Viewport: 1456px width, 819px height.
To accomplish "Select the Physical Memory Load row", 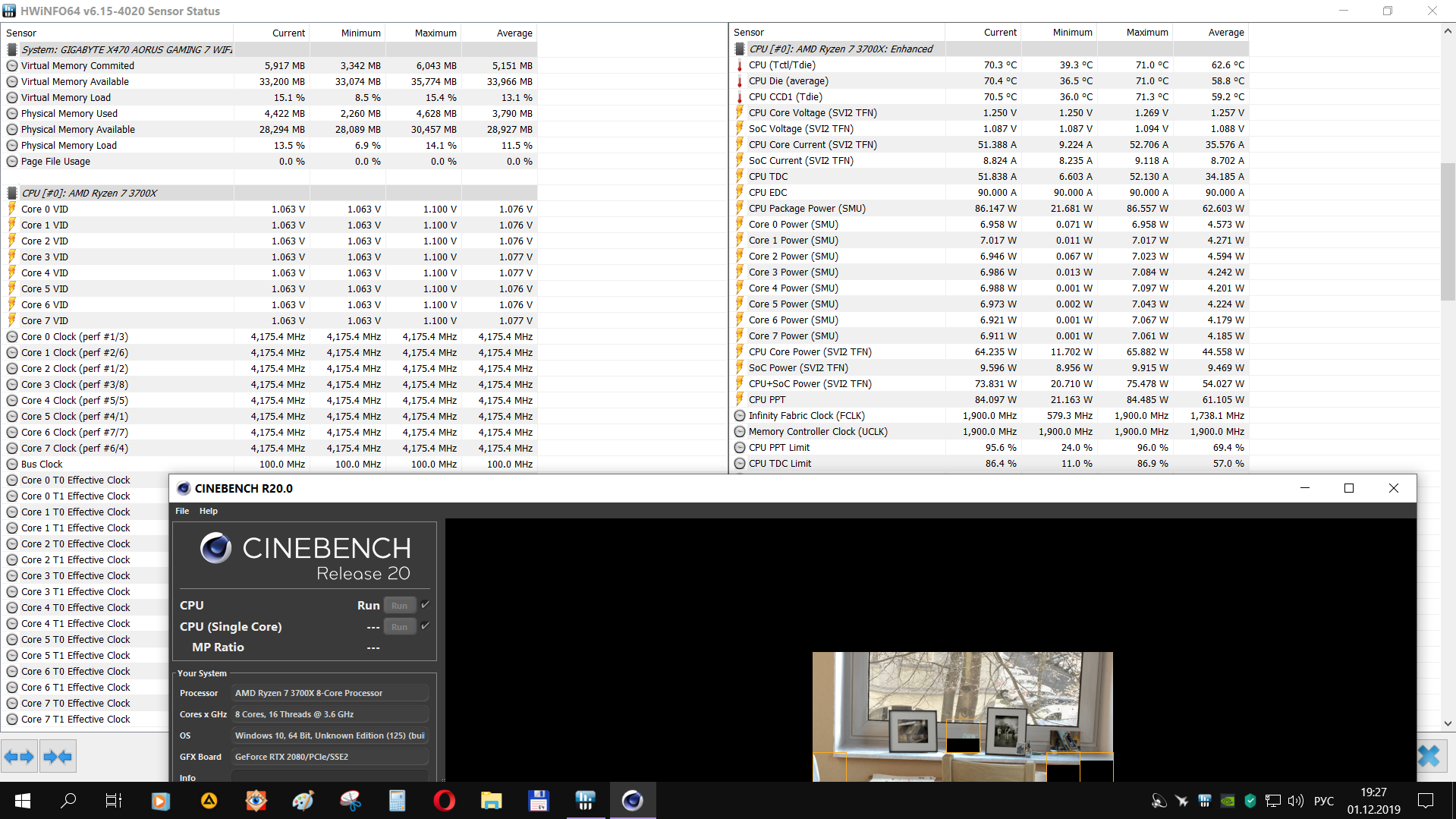I will click(269, 146).
